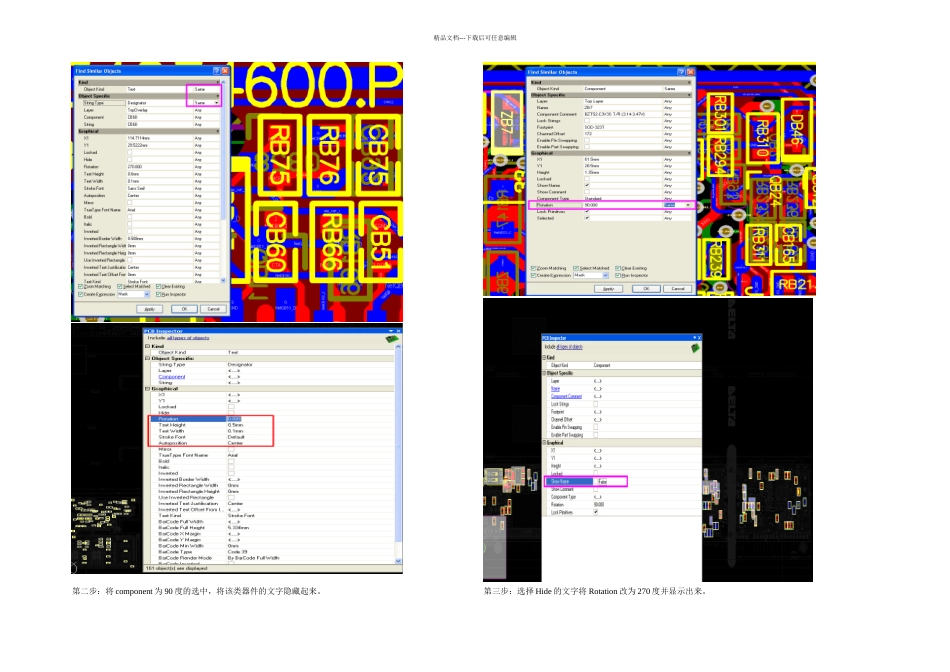Click Component Comment link in Component-kind PCB Inspector
The image size is (950, 672).
pyautogui.click(x=566, y=396)
